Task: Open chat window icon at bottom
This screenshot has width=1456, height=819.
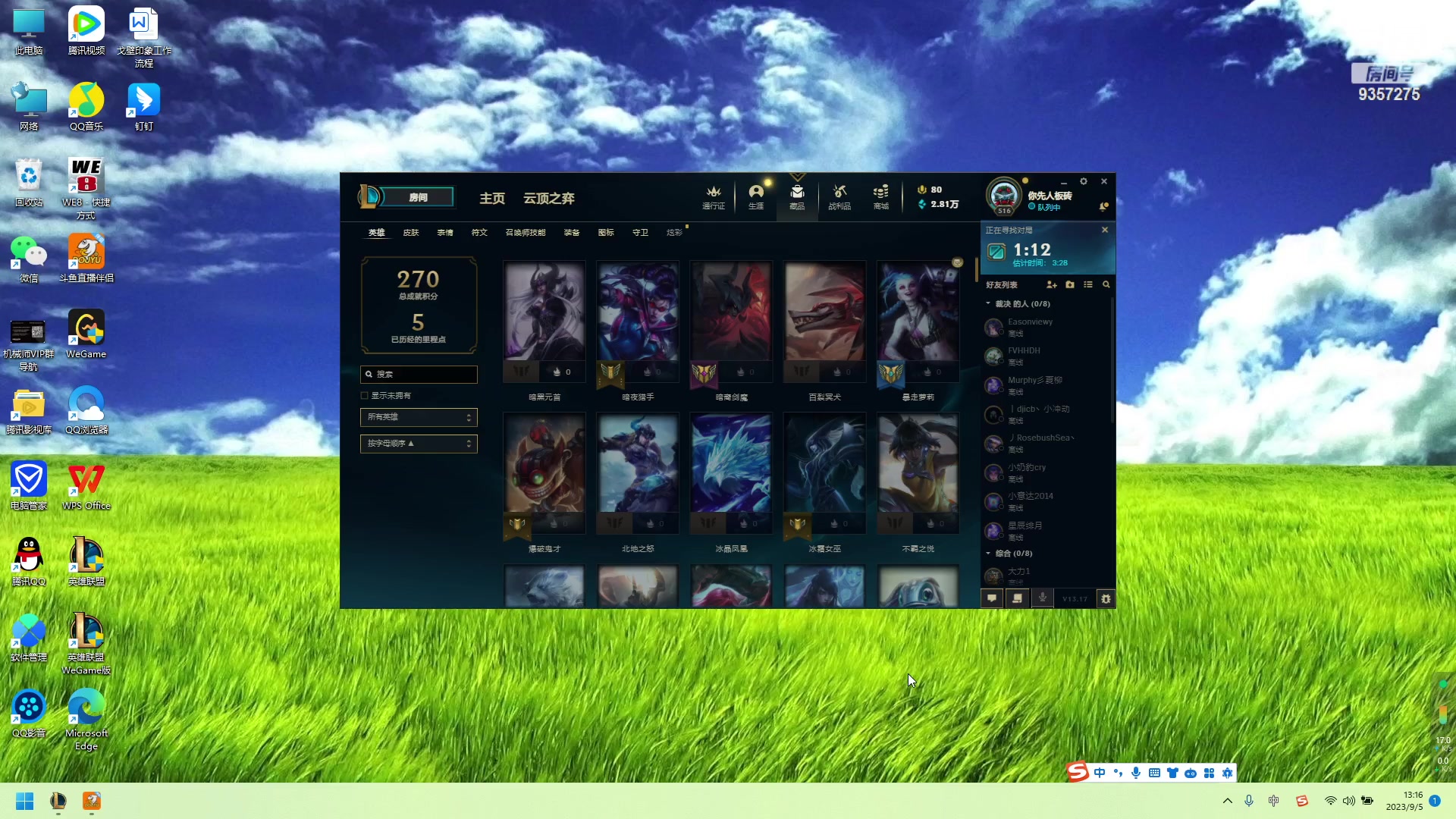Action: pos(991,598)
